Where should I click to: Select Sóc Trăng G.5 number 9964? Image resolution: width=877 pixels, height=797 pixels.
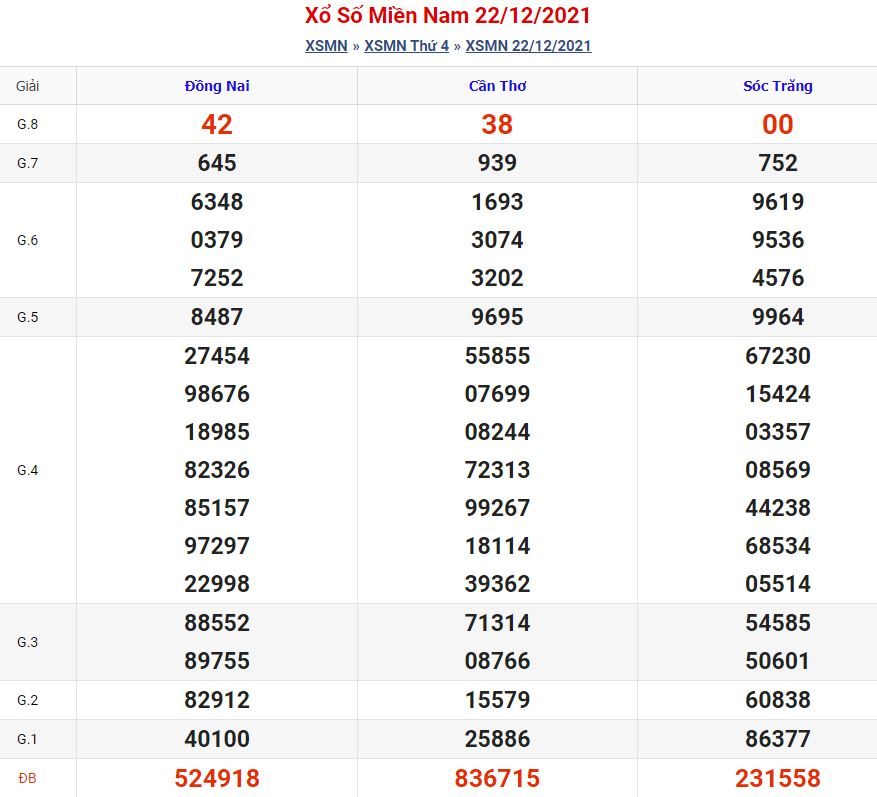777,317
